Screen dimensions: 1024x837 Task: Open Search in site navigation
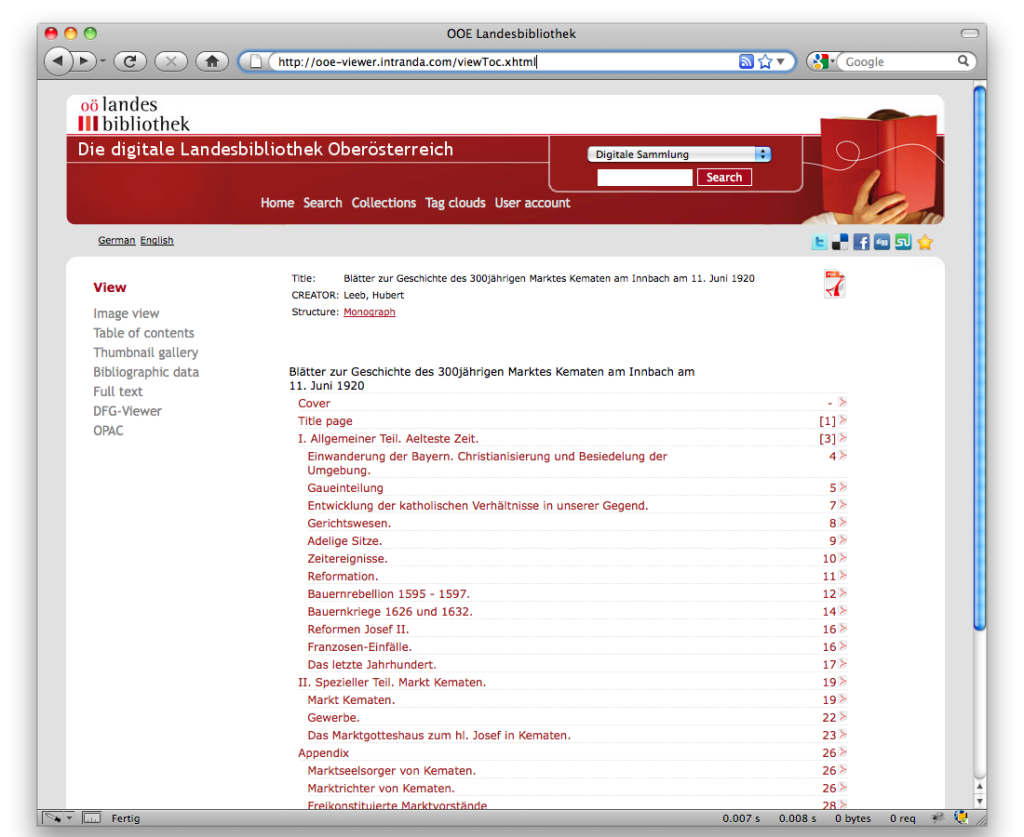(323, 203)
